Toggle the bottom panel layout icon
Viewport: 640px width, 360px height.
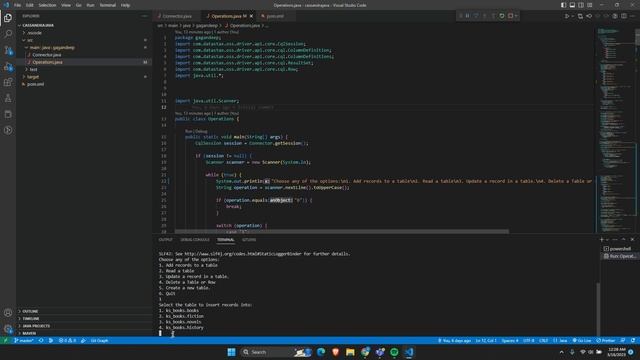click(572, 5)
